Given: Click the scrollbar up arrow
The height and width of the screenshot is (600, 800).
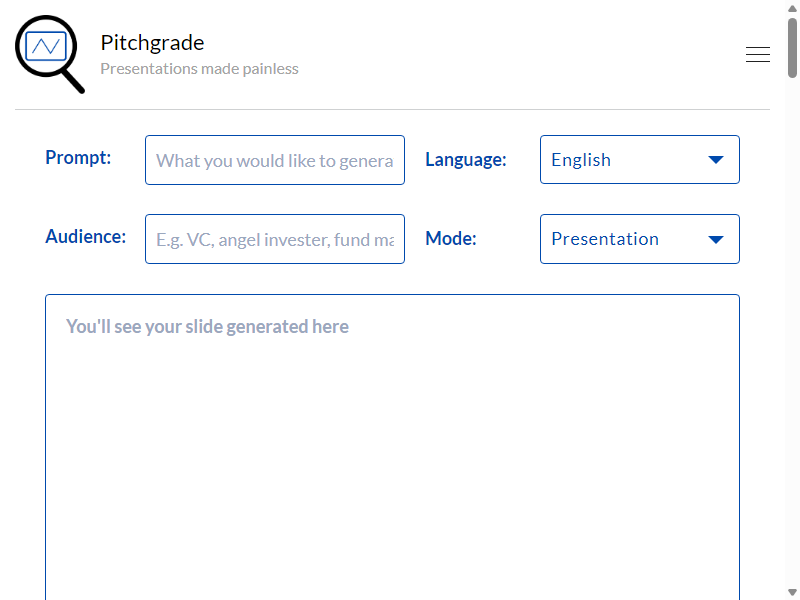Looking at the screenshot, I should tap(792, 9).
